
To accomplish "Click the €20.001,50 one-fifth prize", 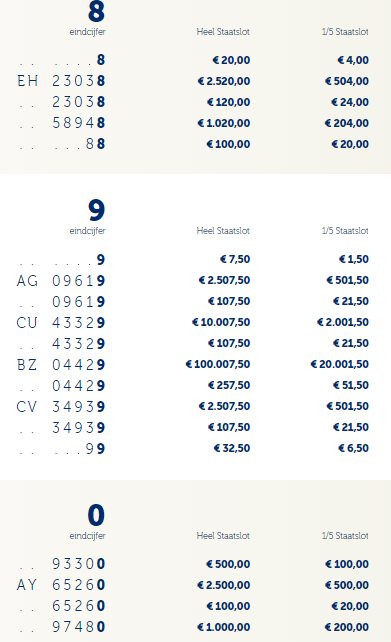I will point(340,364).
